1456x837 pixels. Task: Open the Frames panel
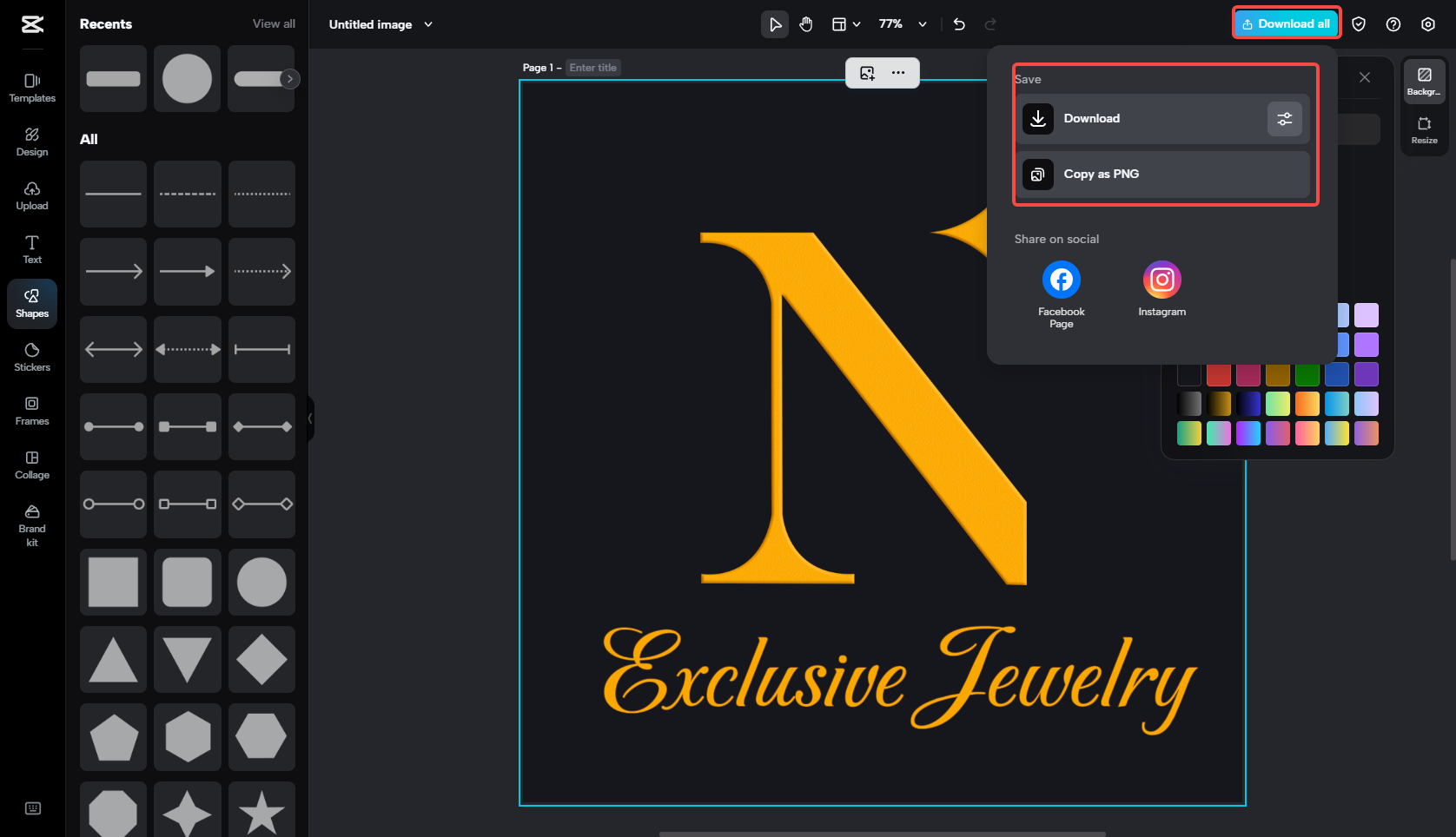(x=31, y=410)
